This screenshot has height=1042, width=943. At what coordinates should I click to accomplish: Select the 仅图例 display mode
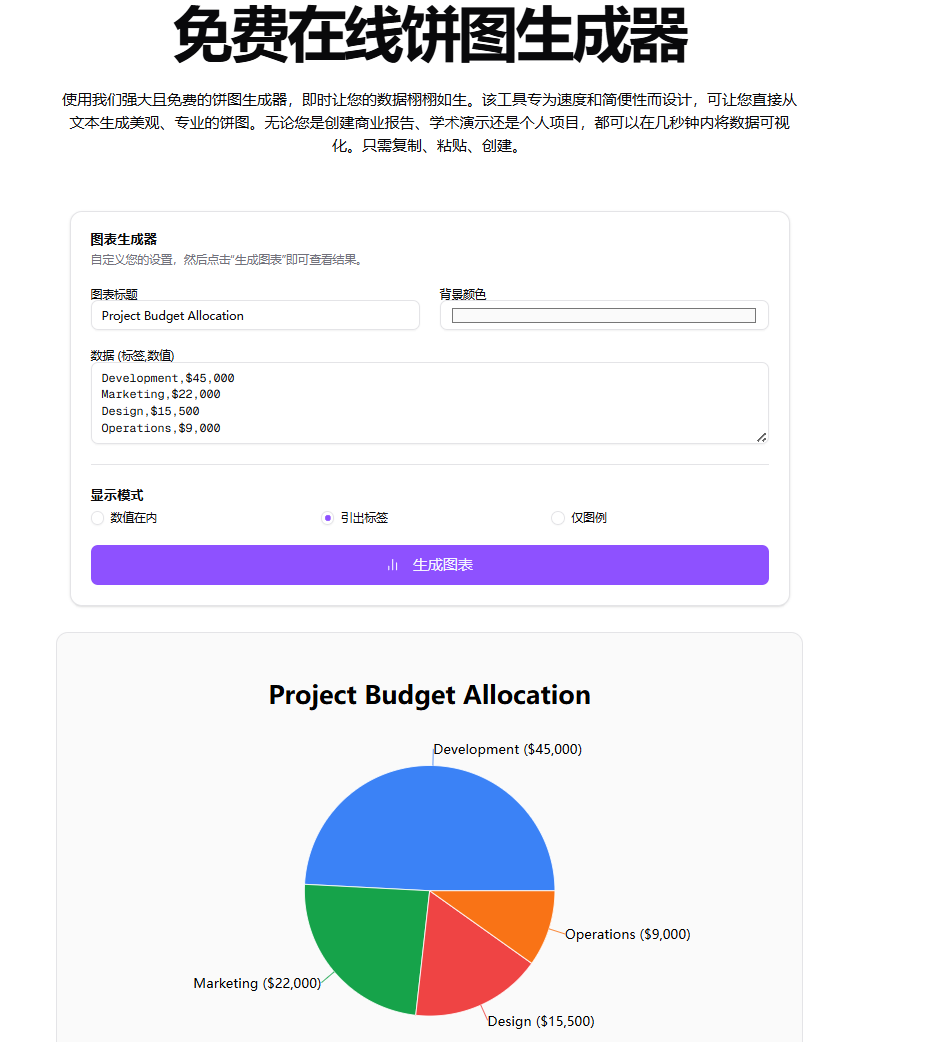pos(557,518)
